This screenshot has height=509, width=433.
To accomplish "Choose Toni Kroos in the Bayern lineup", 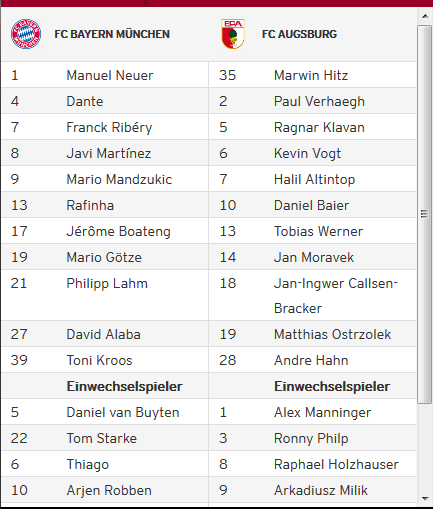I will coord(99,360).
